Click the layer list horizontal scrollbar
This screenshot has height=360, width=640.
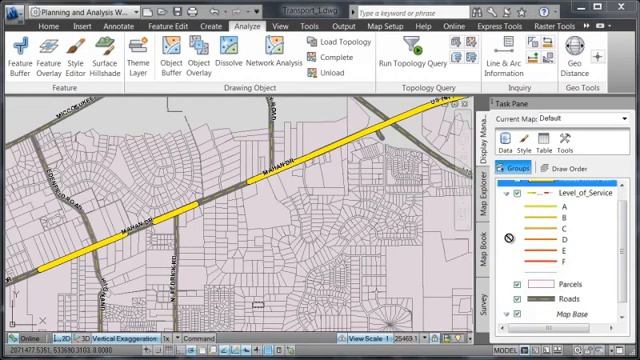(x=549, y=328)
